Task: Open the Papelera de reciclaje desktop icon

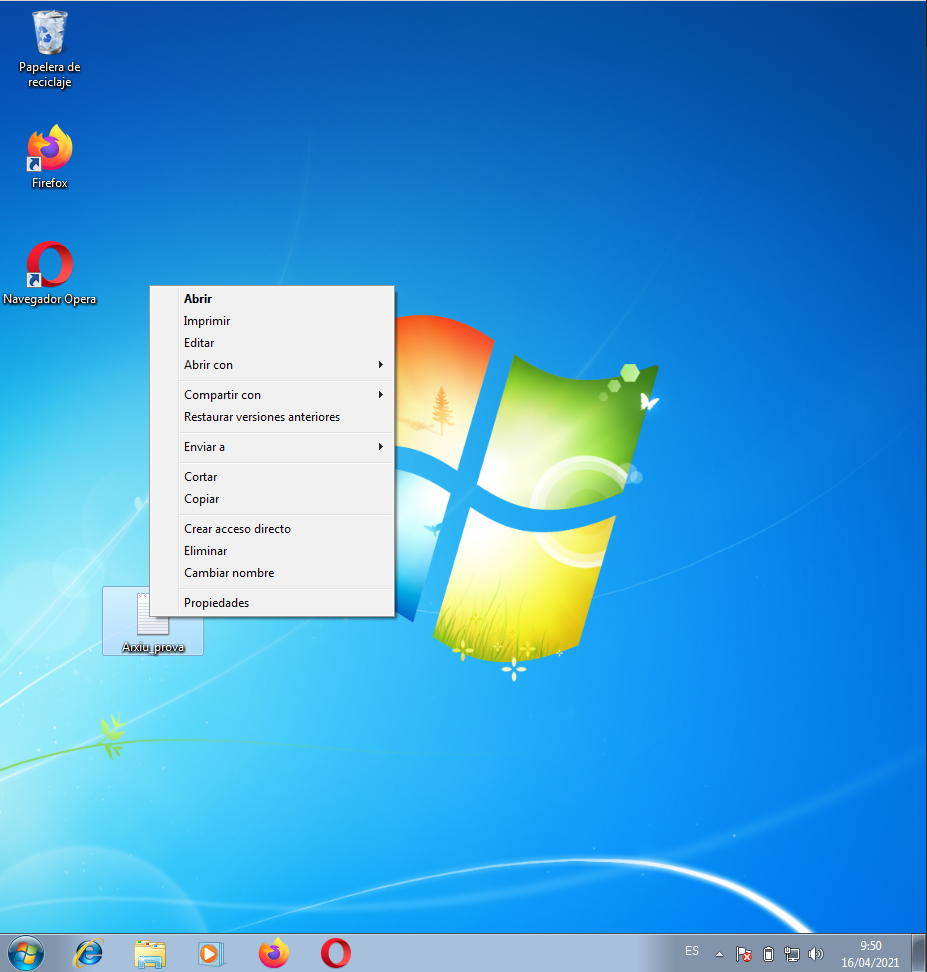Action: point(50,50)
